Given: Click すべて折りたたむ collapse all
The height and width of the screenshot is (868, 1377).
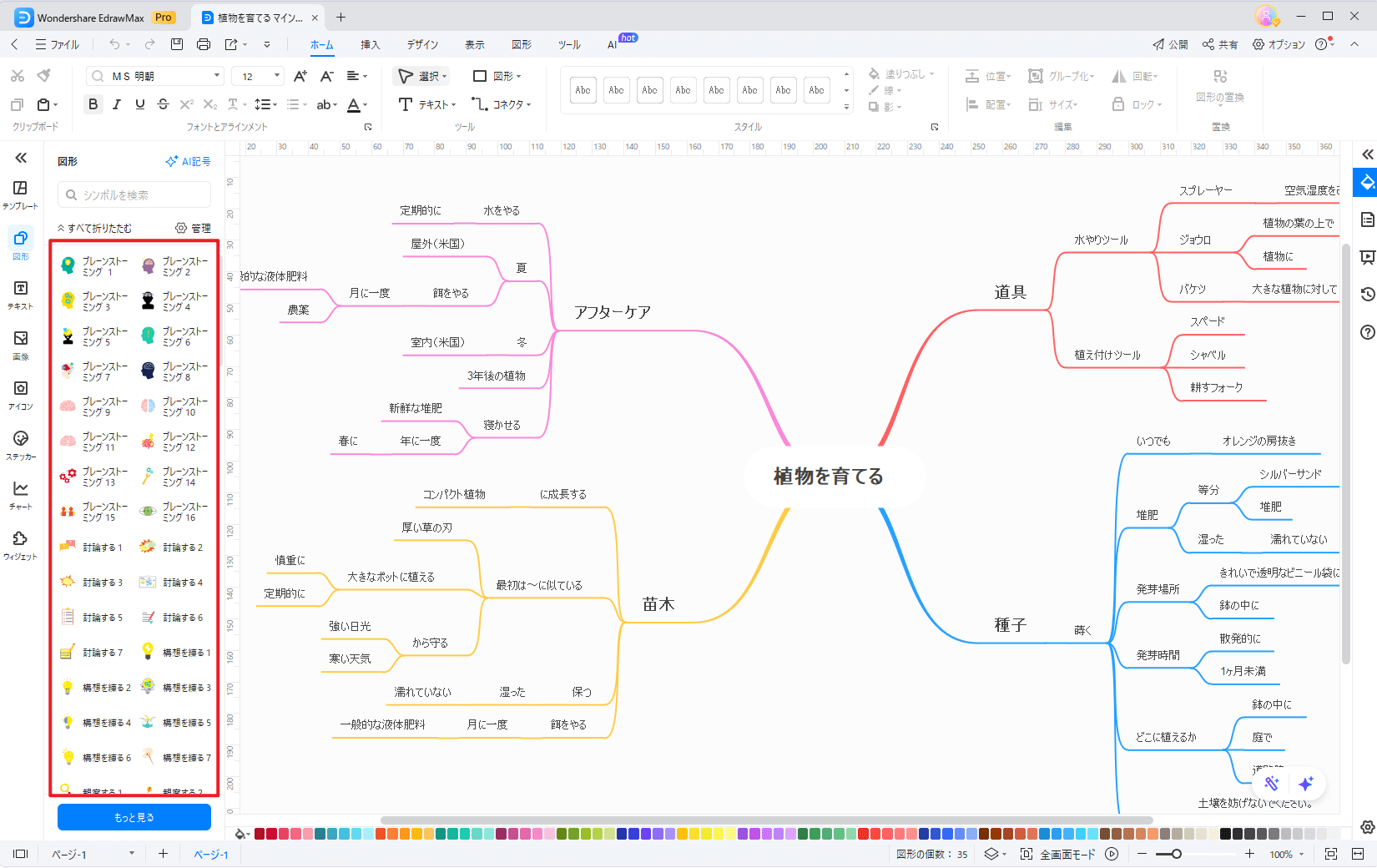Looking at the screenshot, I should (94, 228).
